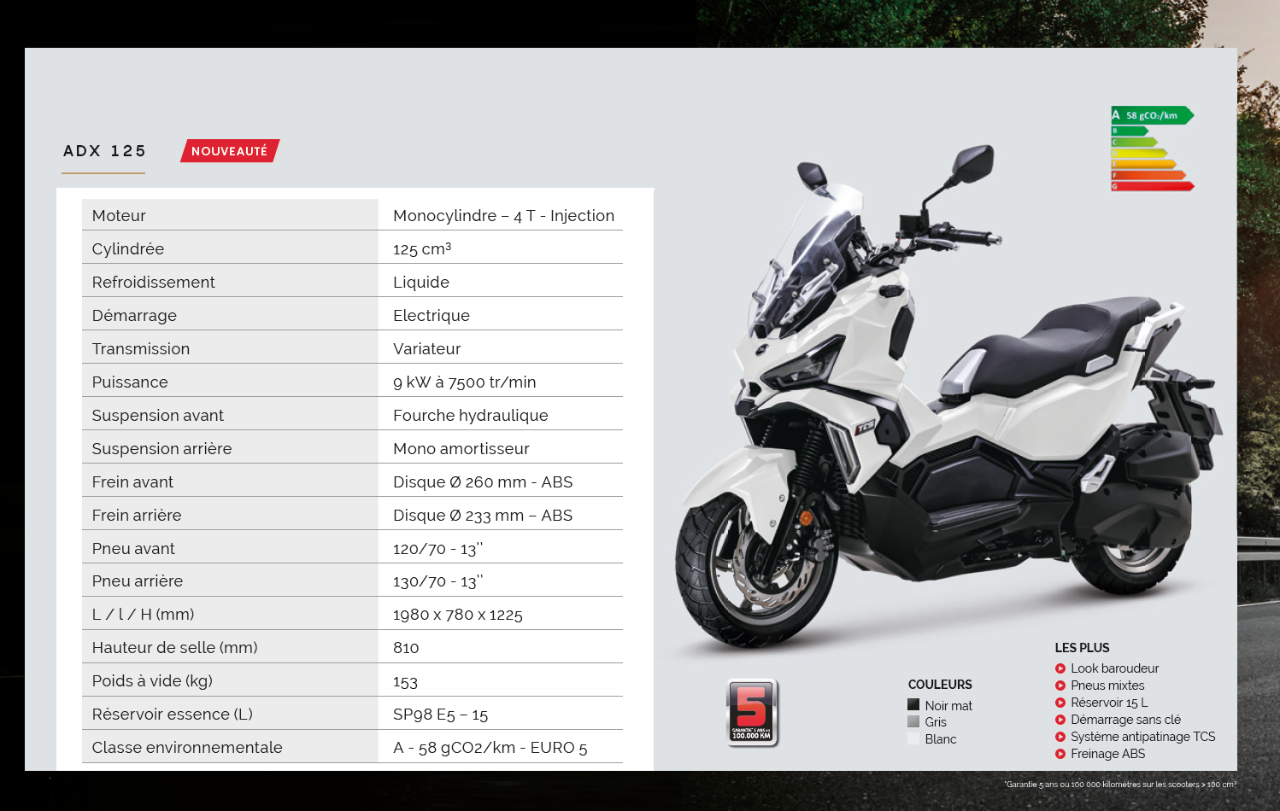Viewport: 1280px width, 811px height.
Task: Click the Refroidissement row label
Action: click(x=153, y=282)
